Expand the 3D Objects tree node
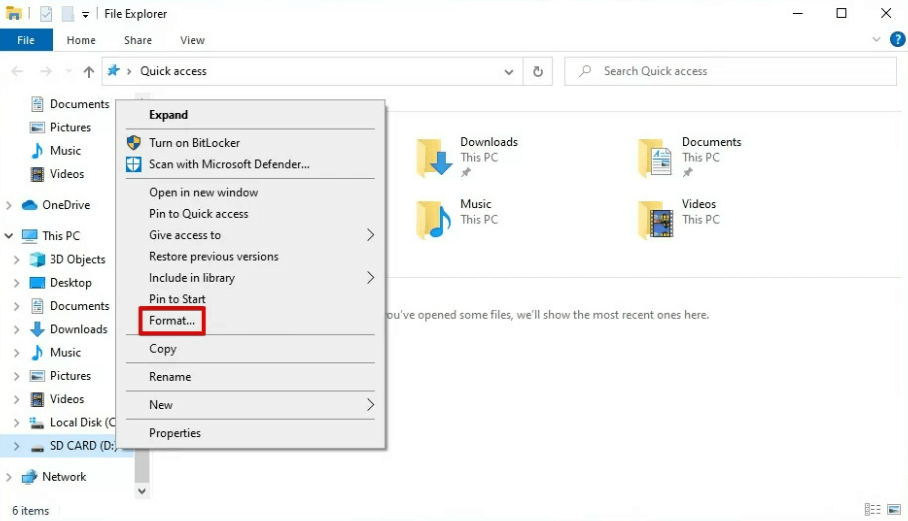 coord(16,259)
